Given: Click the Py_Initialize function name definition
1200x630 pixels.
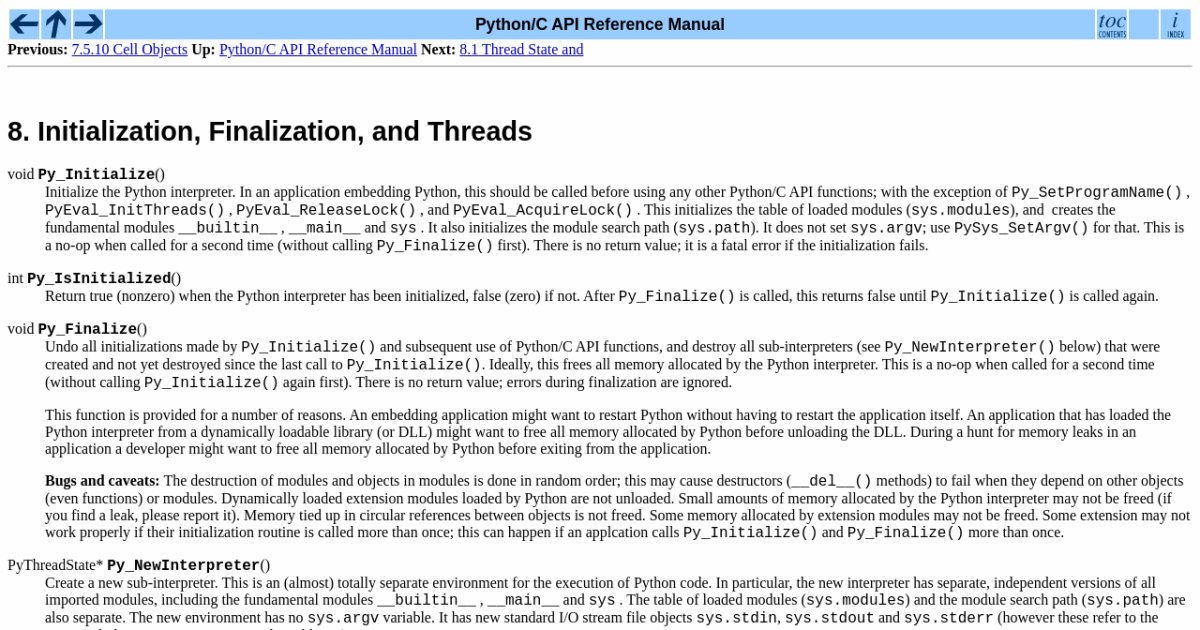Looking at the screenshot, I should [96, 174].
